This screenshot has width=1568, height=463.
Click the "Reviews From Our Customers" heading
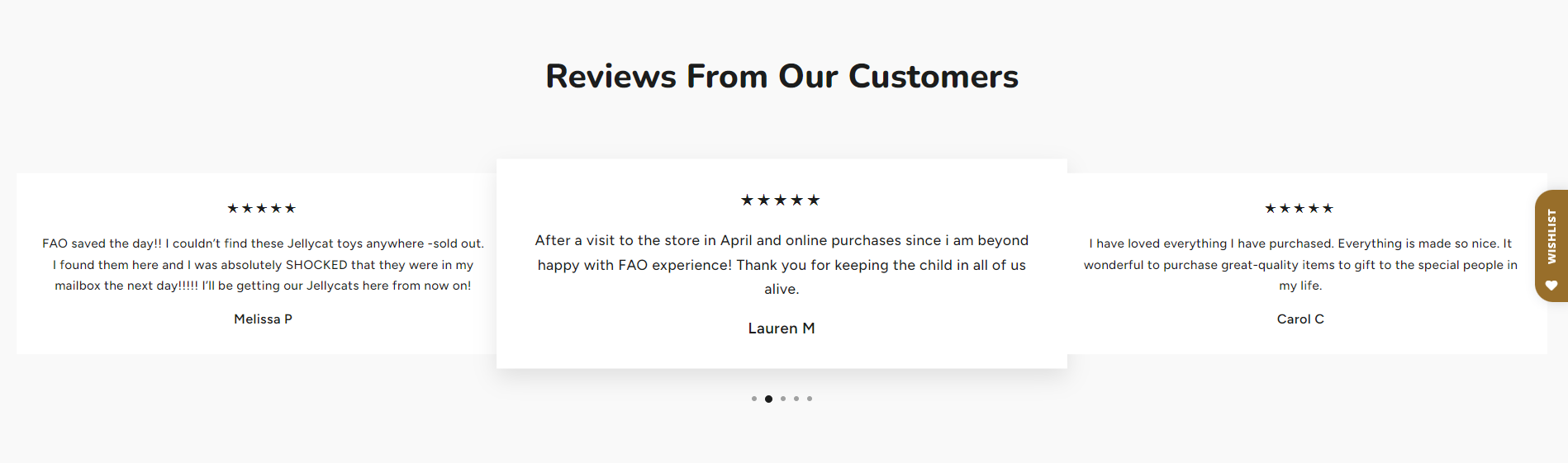[782, 77]
